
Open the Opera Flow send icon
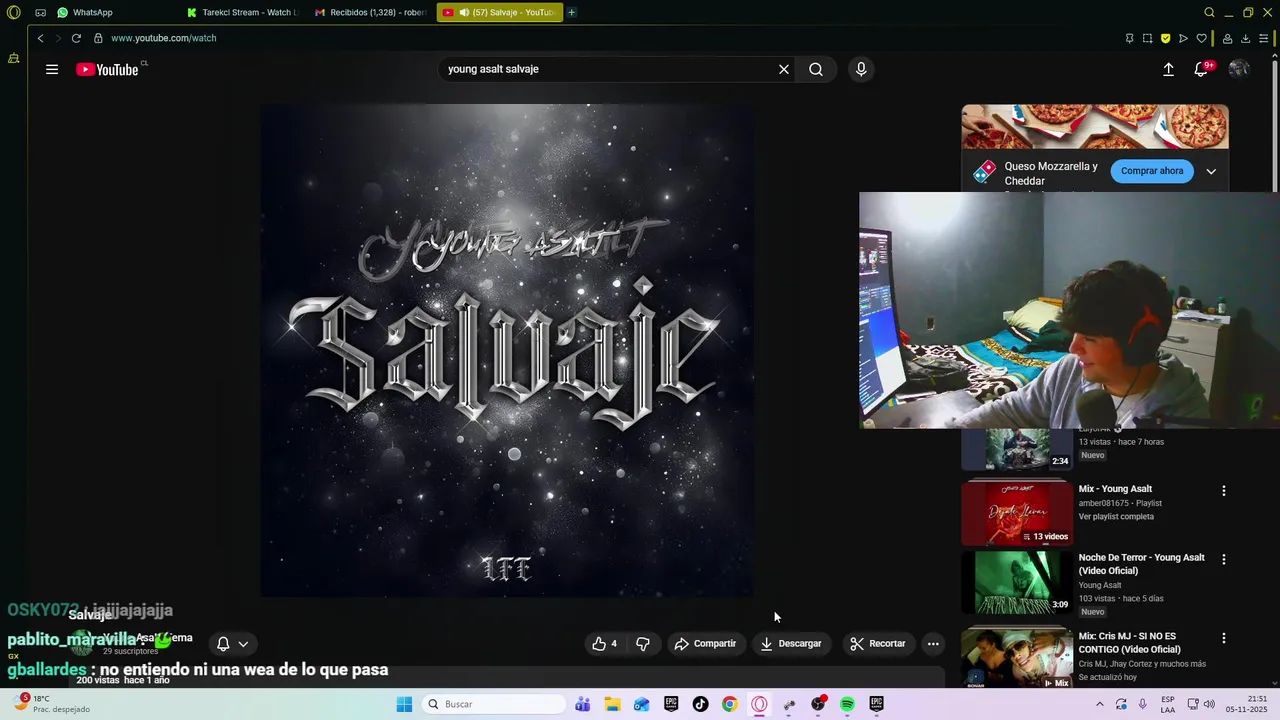(x=1183, y=38)
